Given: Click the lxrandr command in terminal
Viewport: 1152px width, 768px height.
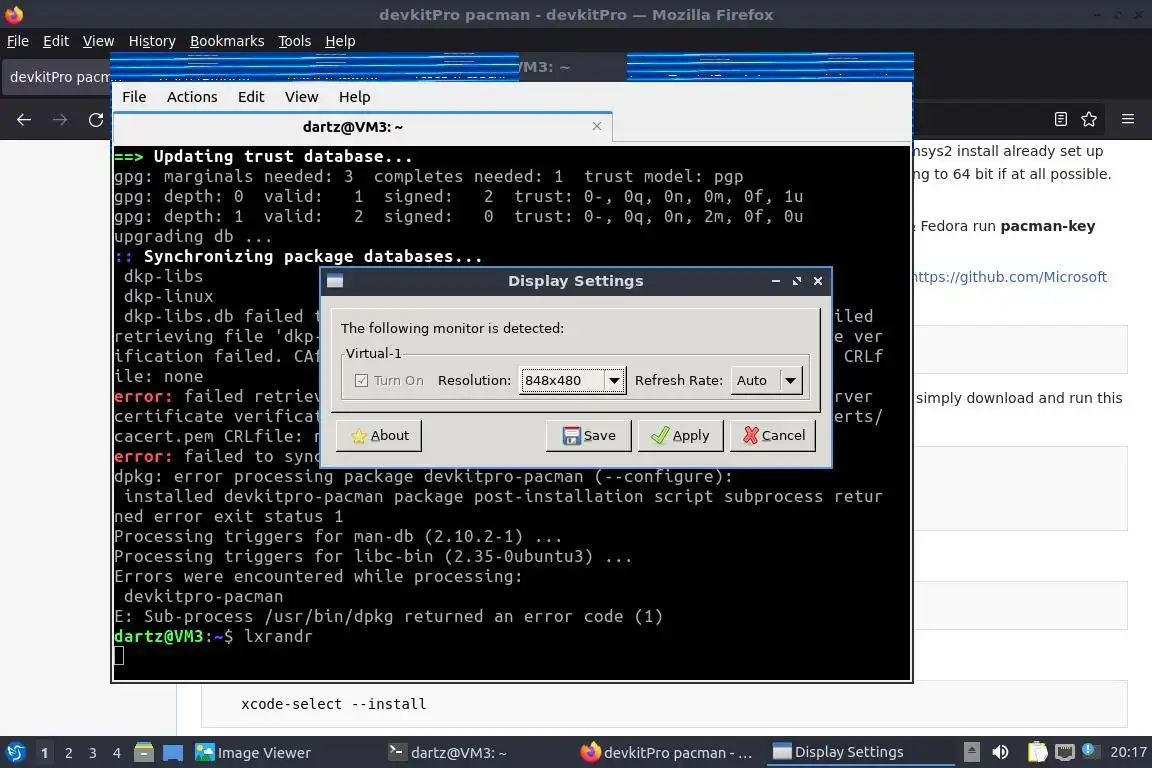Looking at the screenshot, I should 278,636.
